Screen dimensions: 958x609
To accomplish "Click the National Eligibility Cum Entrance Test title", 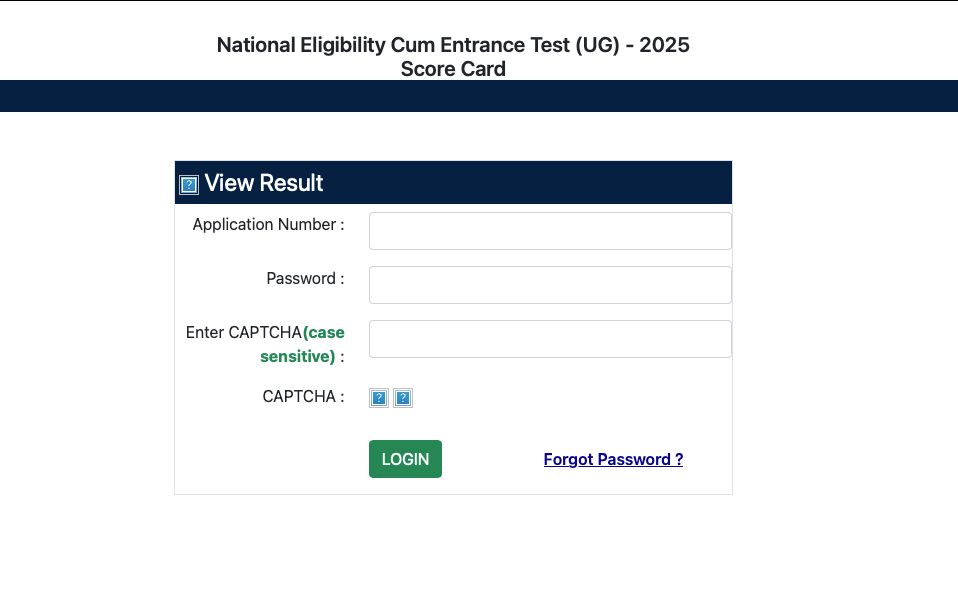I will [x=453, y=45].
